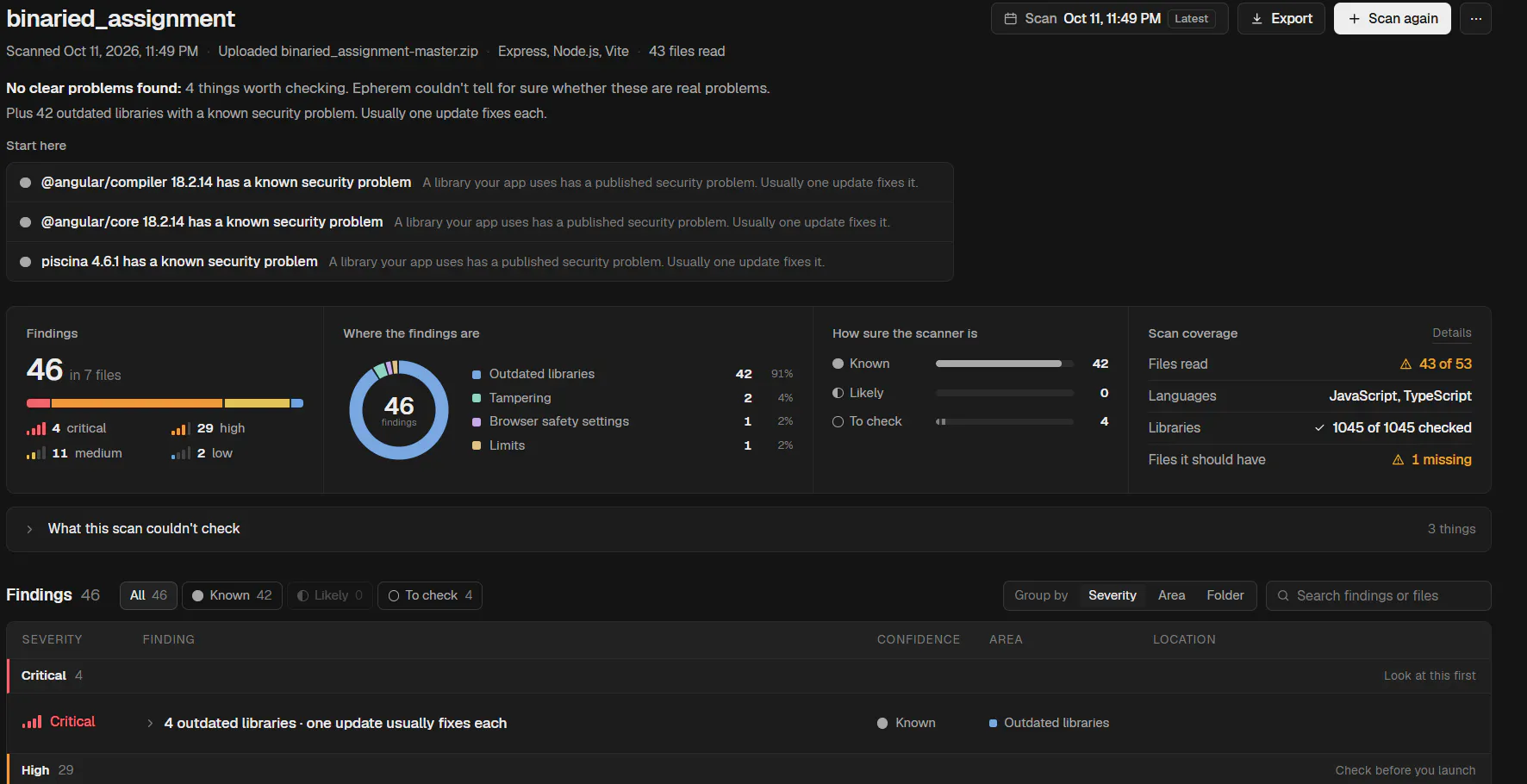The image size is (1527, 784).
Task: Click the severity bars icon next to 11 medium
Action: (x=35, y=453)
